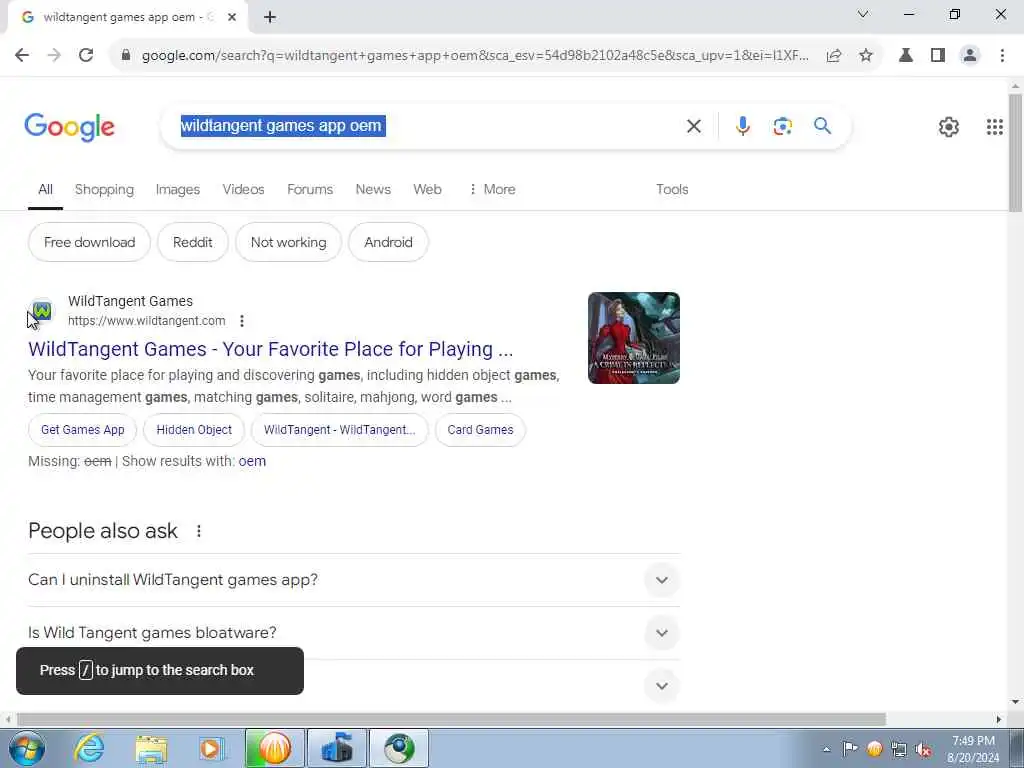The image size is (1024, 768).
Task: Show results with oem link
Action: [x=252, y=461]
